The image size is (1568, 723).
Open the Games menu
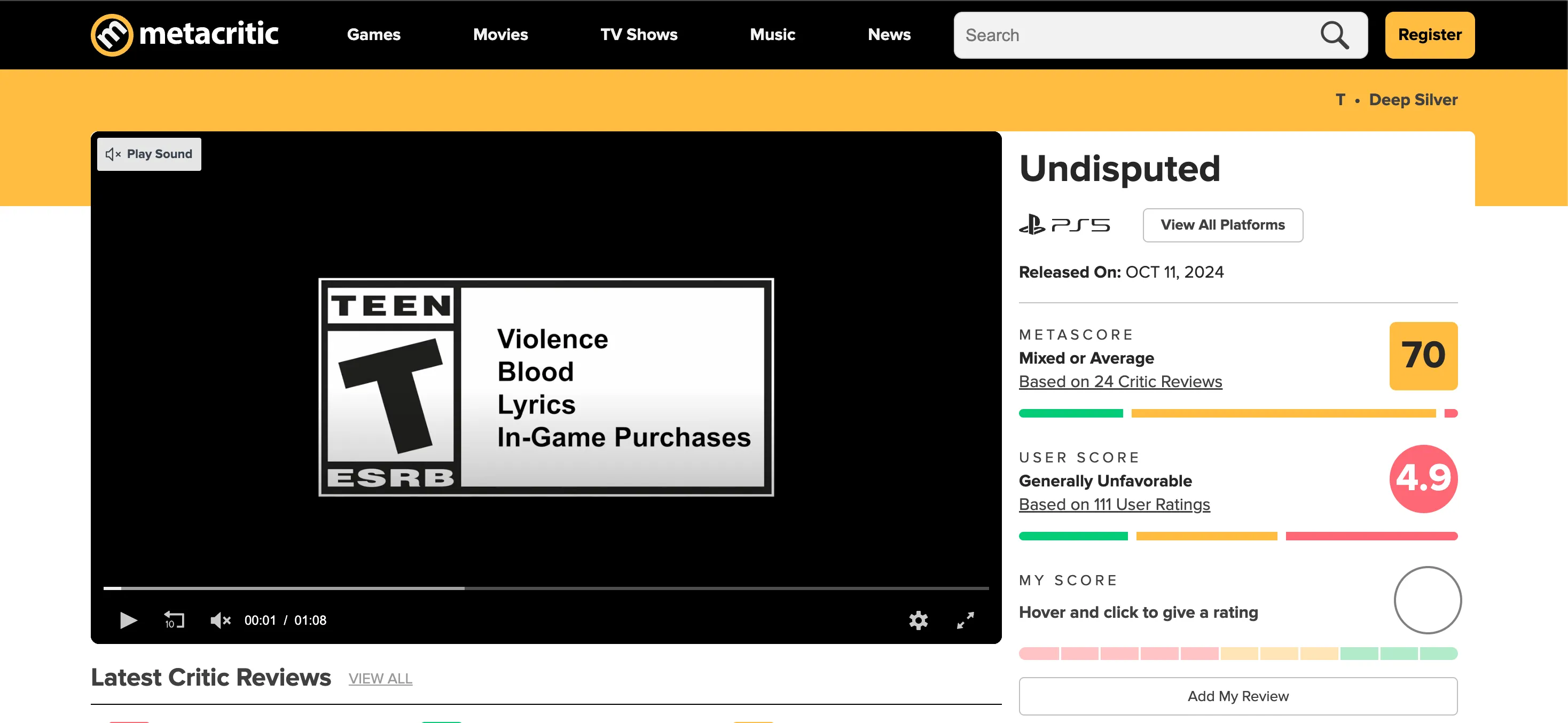click(373, 35)
